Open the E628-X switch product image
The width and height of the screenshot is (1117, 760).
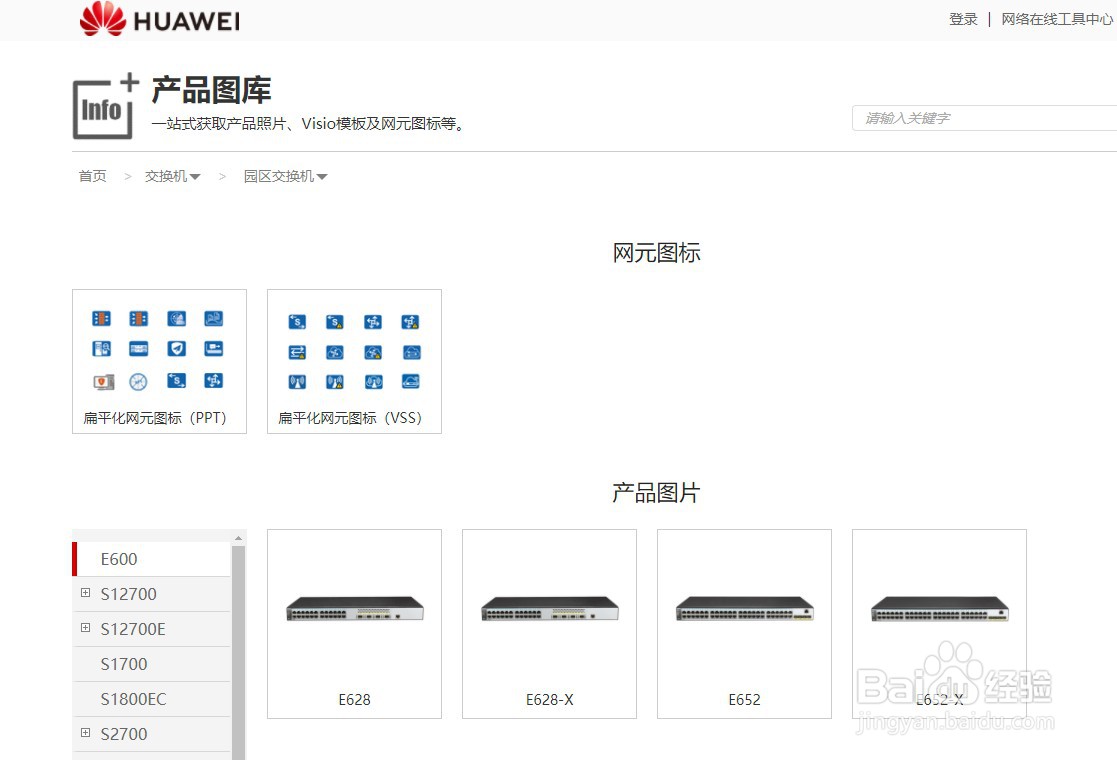point(549,610)
